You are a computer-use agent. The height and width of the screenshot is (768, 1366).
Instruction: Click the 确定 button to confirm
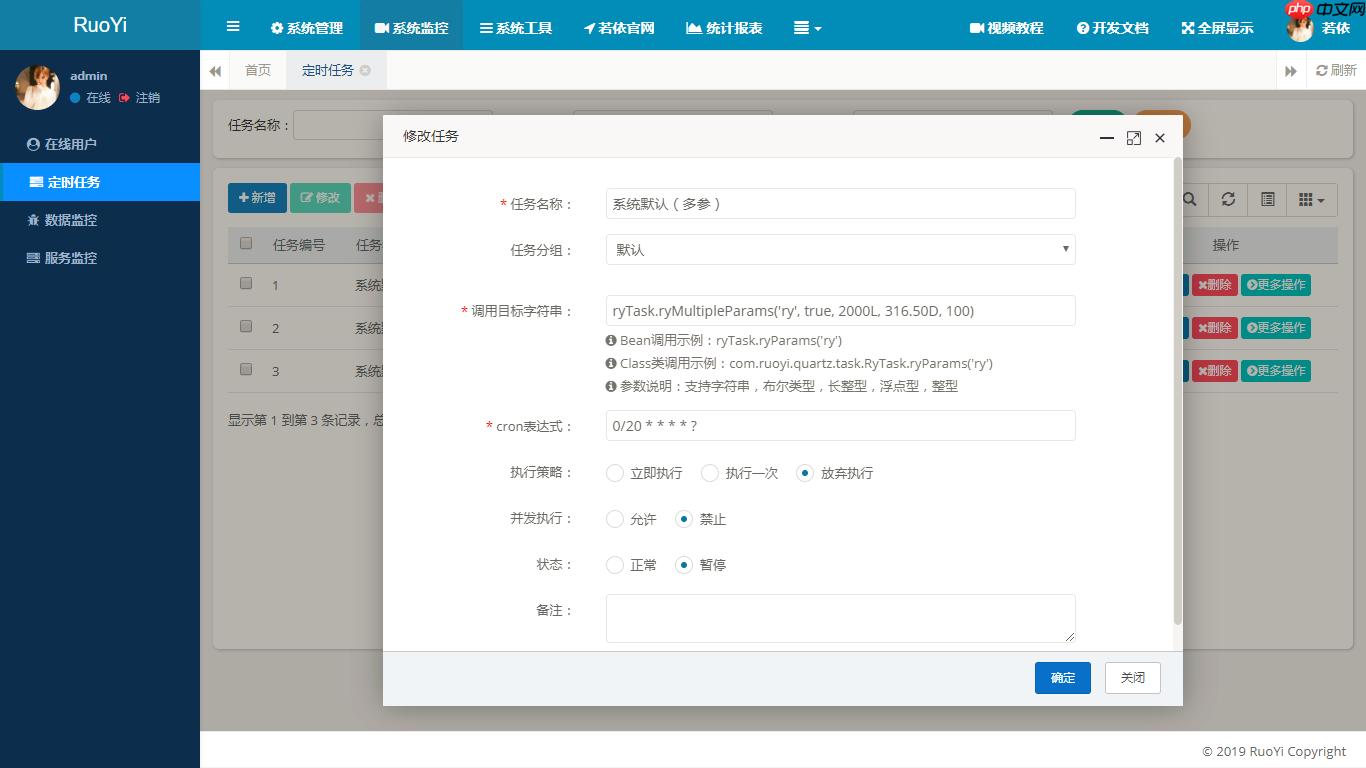[x=1062, y=677]
